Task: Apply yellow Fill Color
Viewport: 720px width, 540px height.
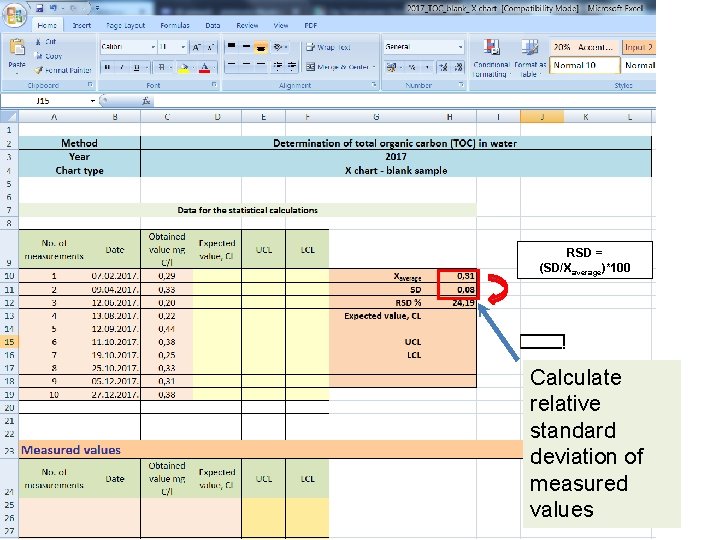Action: coord(183,68)
